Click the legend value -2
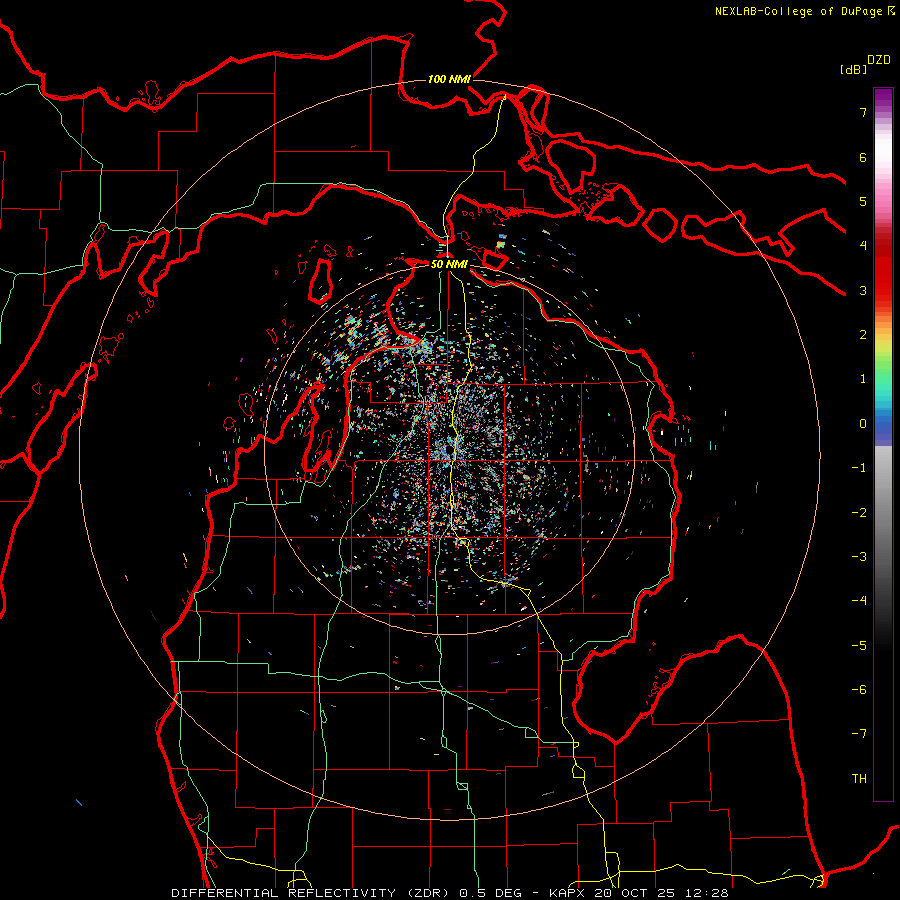Image resolution: width=900 pixels, height=900 pixels. click(x=859, y=513)
